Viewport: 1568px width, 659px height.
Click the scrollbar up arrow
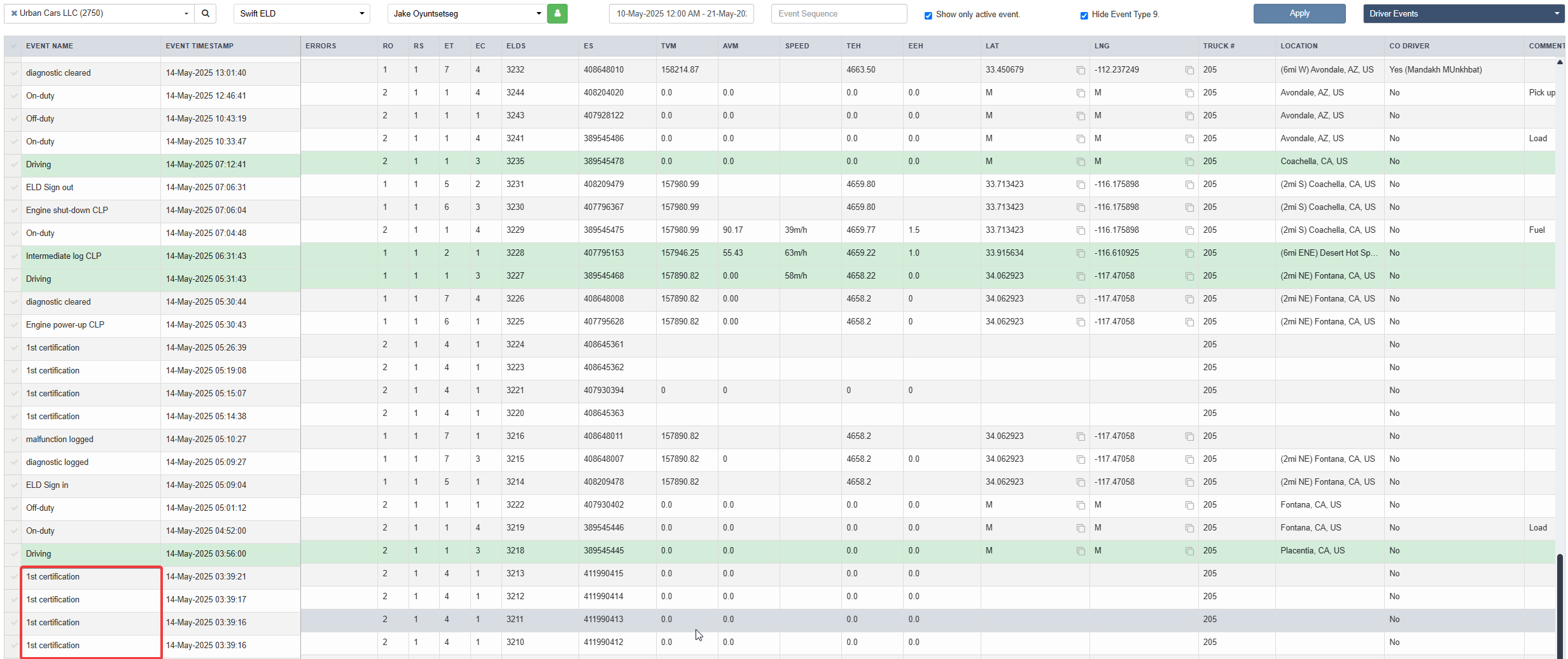(x=1560, y=62)
